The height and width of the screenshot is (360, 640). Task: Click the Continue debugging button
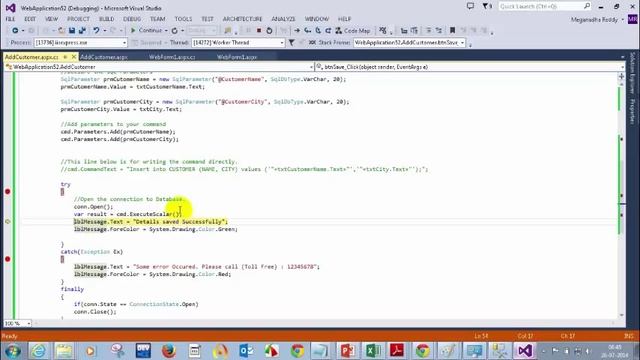(146, 31)
